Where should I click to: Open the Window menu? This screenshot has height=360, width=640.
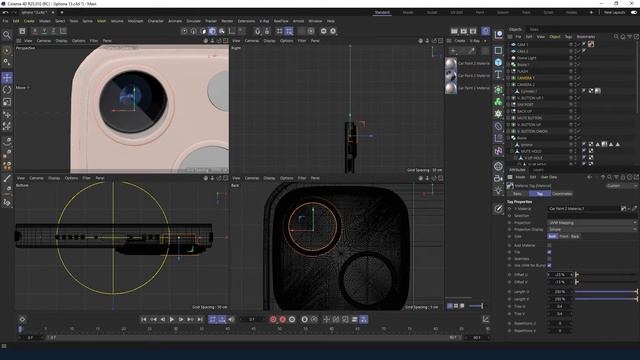pyautogui.click(x=315, y=21)
